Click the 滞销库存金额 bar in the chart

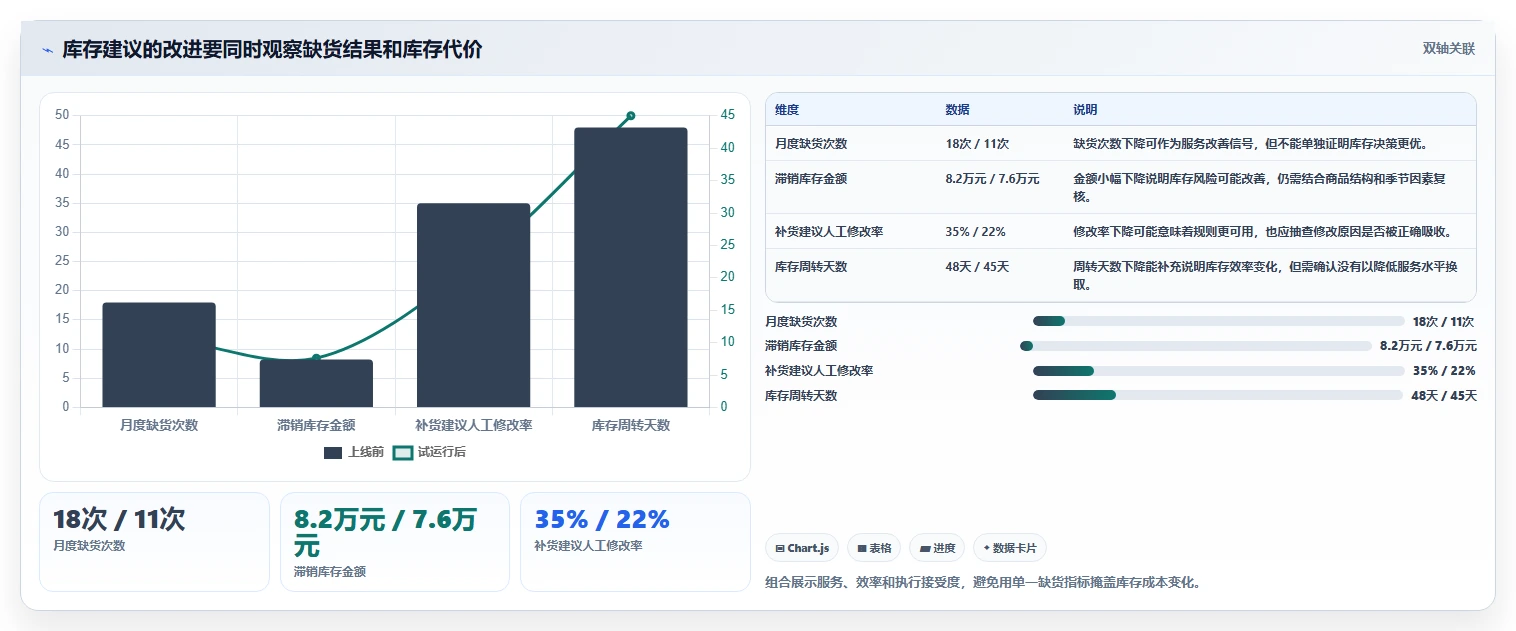click(316, 383)
